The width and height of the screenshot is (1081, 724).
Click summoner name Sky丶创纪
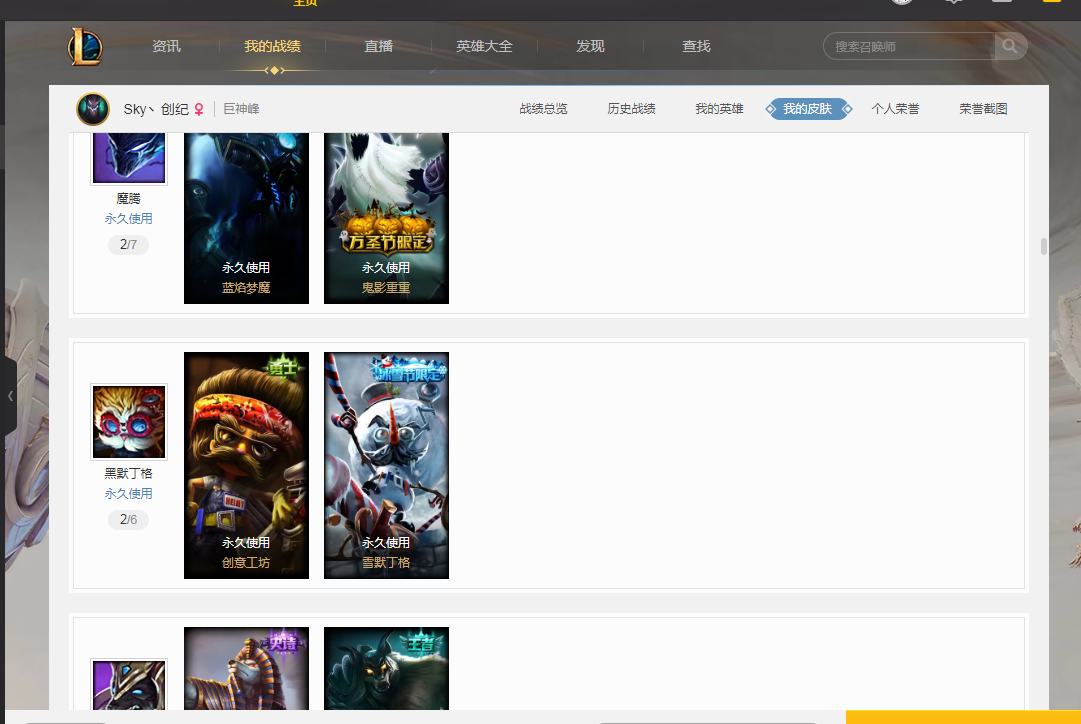pos(156,109)
